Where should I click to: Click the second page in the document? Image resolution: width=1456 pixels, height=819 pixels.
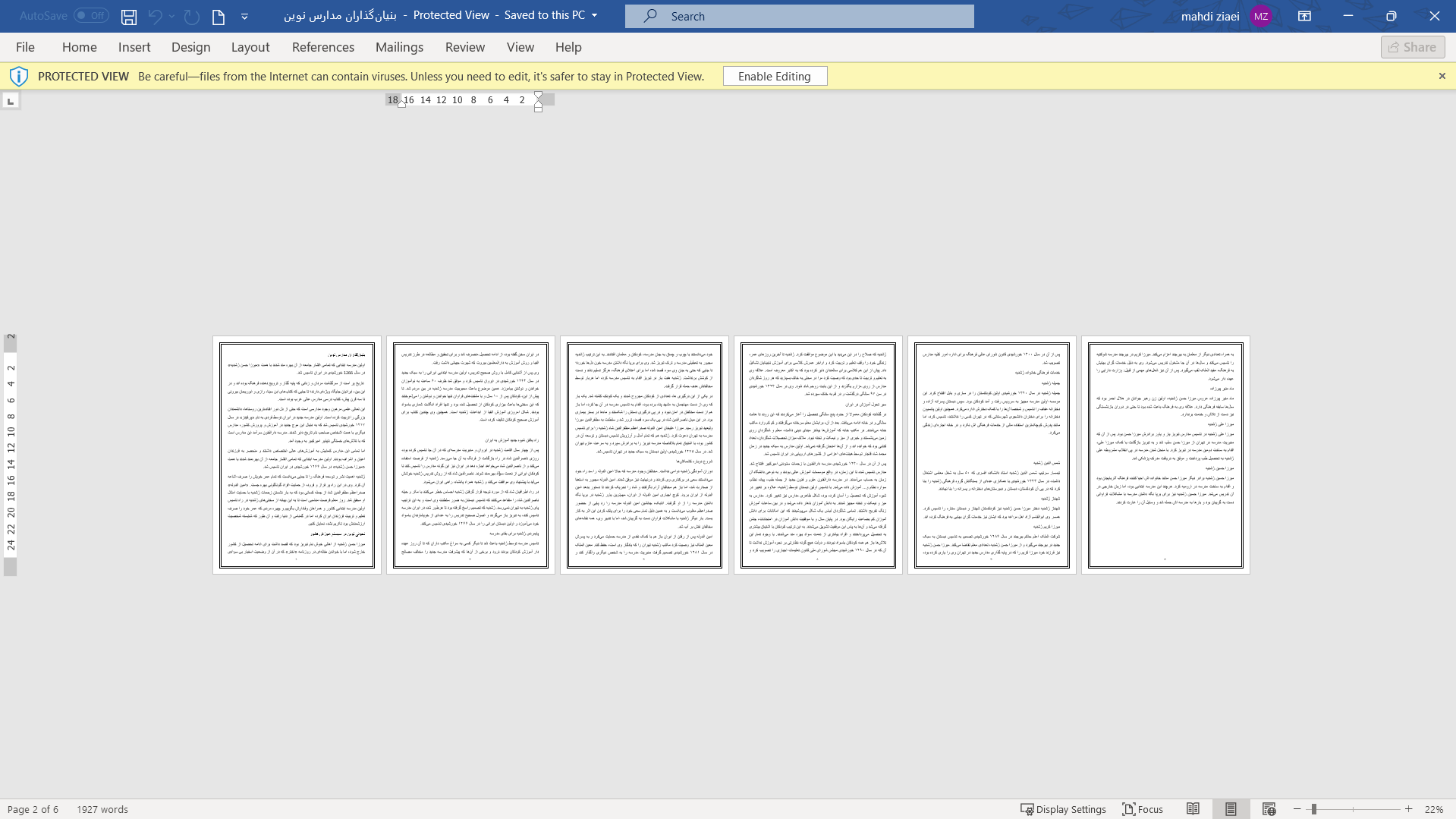(470, 455)
